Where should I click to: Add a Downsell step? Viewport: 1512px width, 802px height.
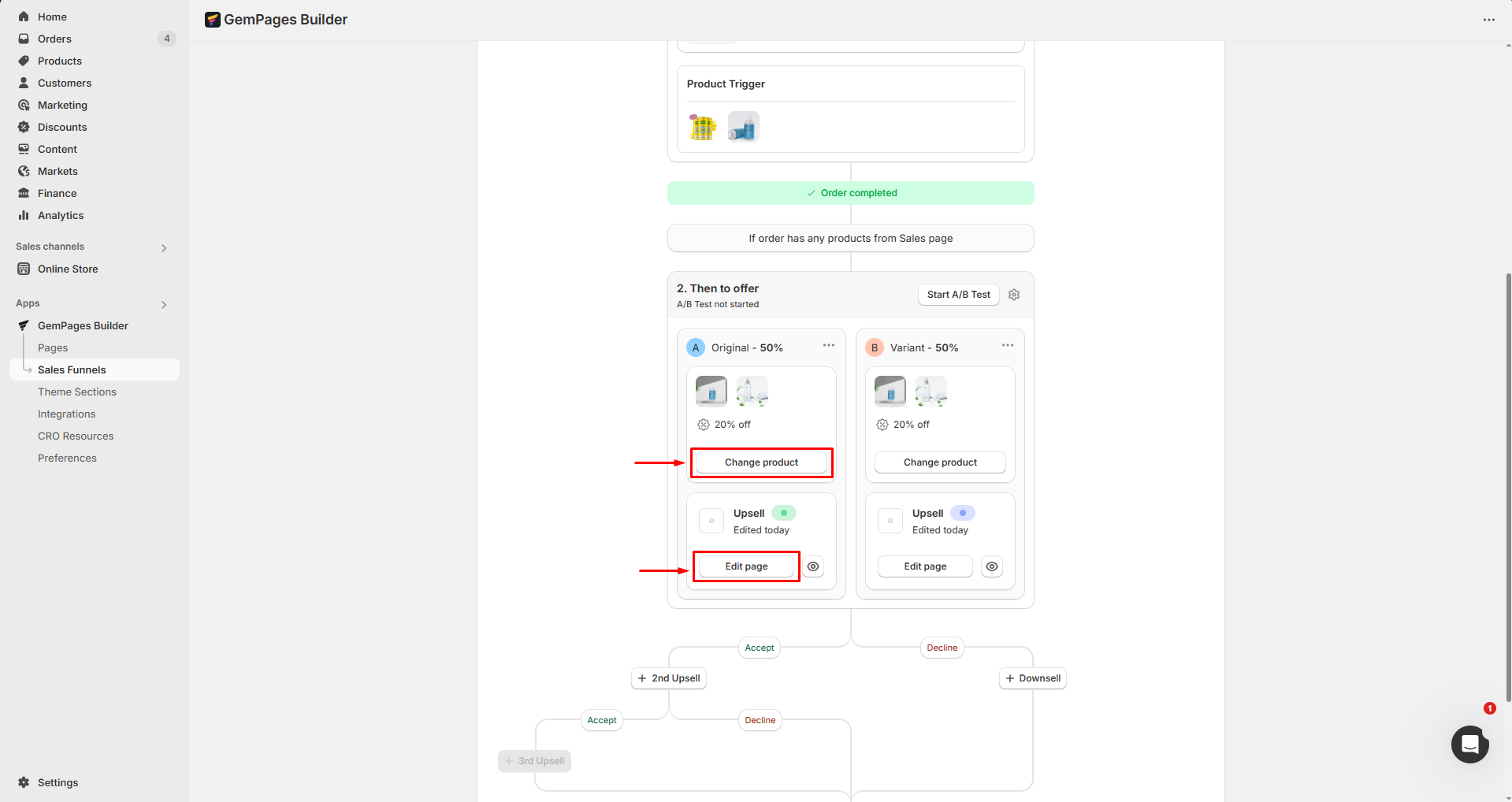pos(1033,678)
